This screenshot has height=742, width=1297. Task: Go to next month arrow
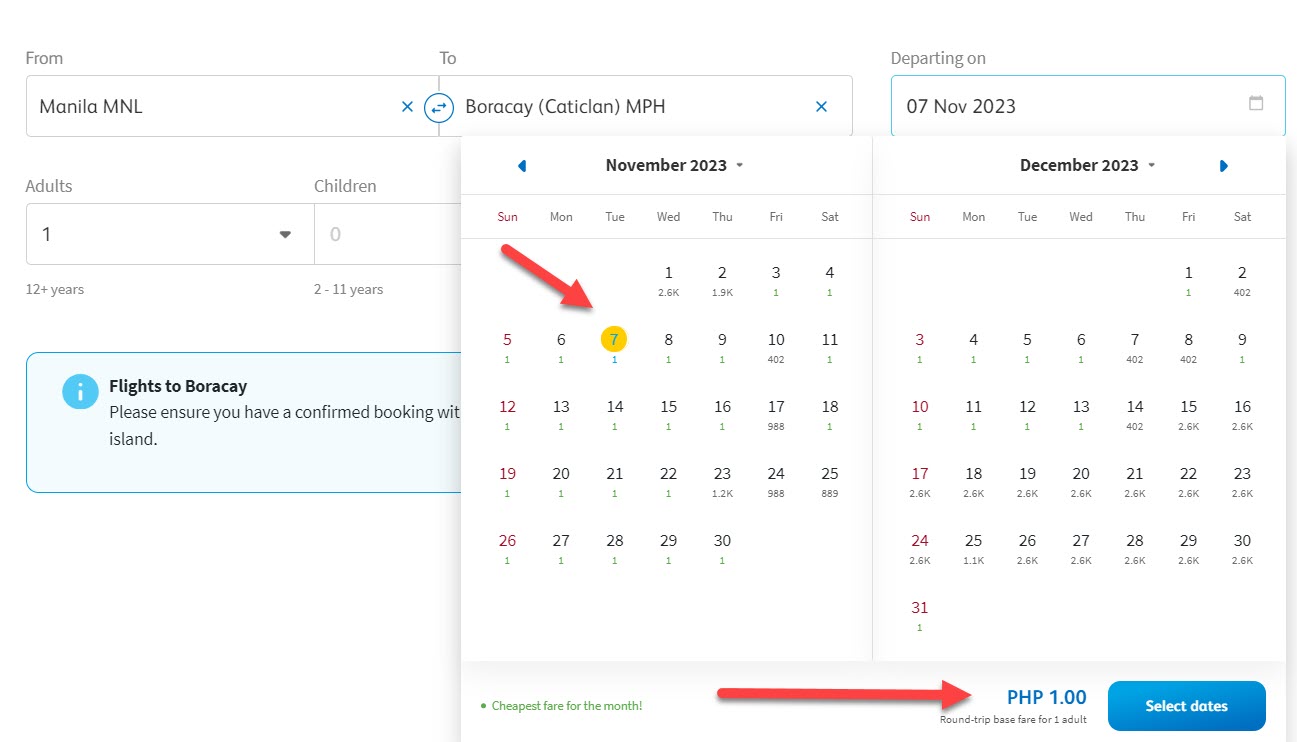coord(1224,166)
